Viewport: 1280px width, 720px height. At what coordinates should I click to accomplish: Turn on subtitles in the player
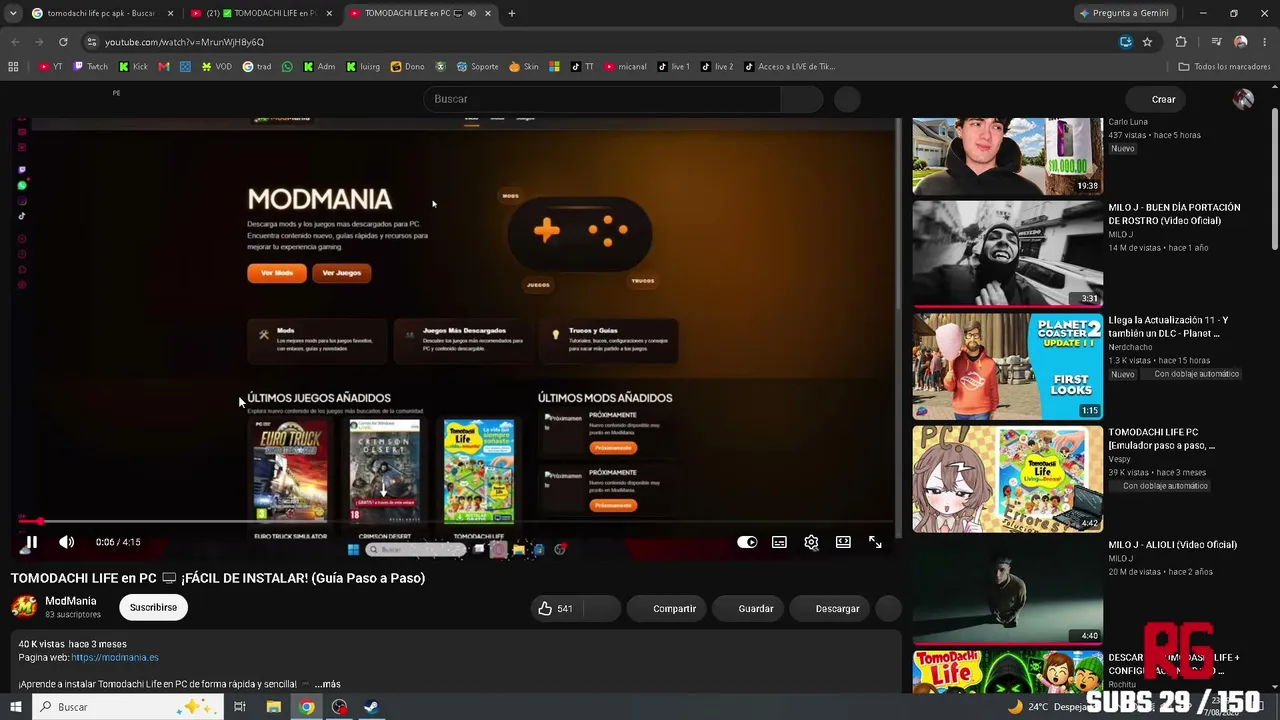[779, 542]
